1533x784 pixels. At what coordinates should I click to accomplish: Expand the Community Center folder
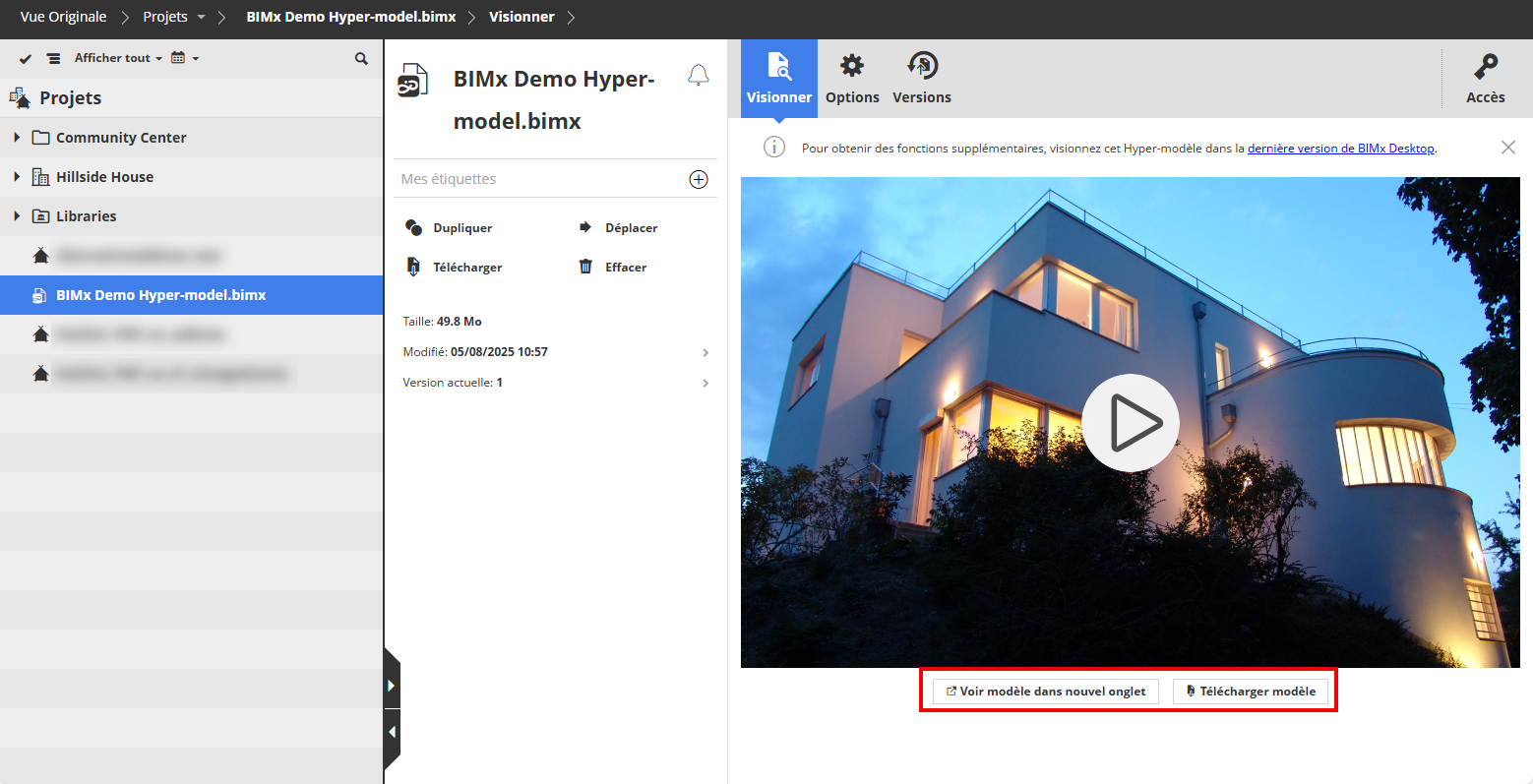(17, 138)
